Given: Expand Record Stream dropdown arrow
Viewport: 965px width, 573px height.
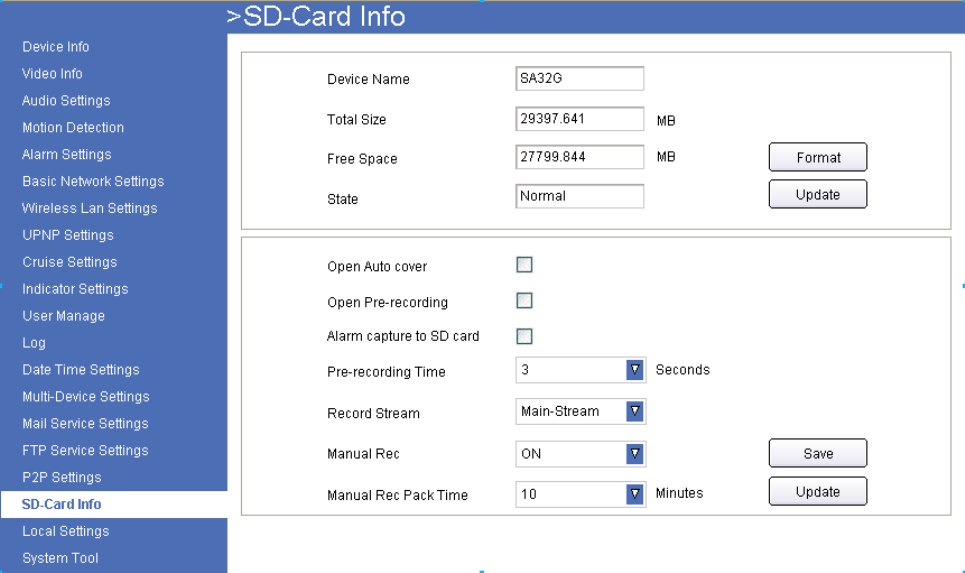Looking at the screenshot, I should pos(635,411).
